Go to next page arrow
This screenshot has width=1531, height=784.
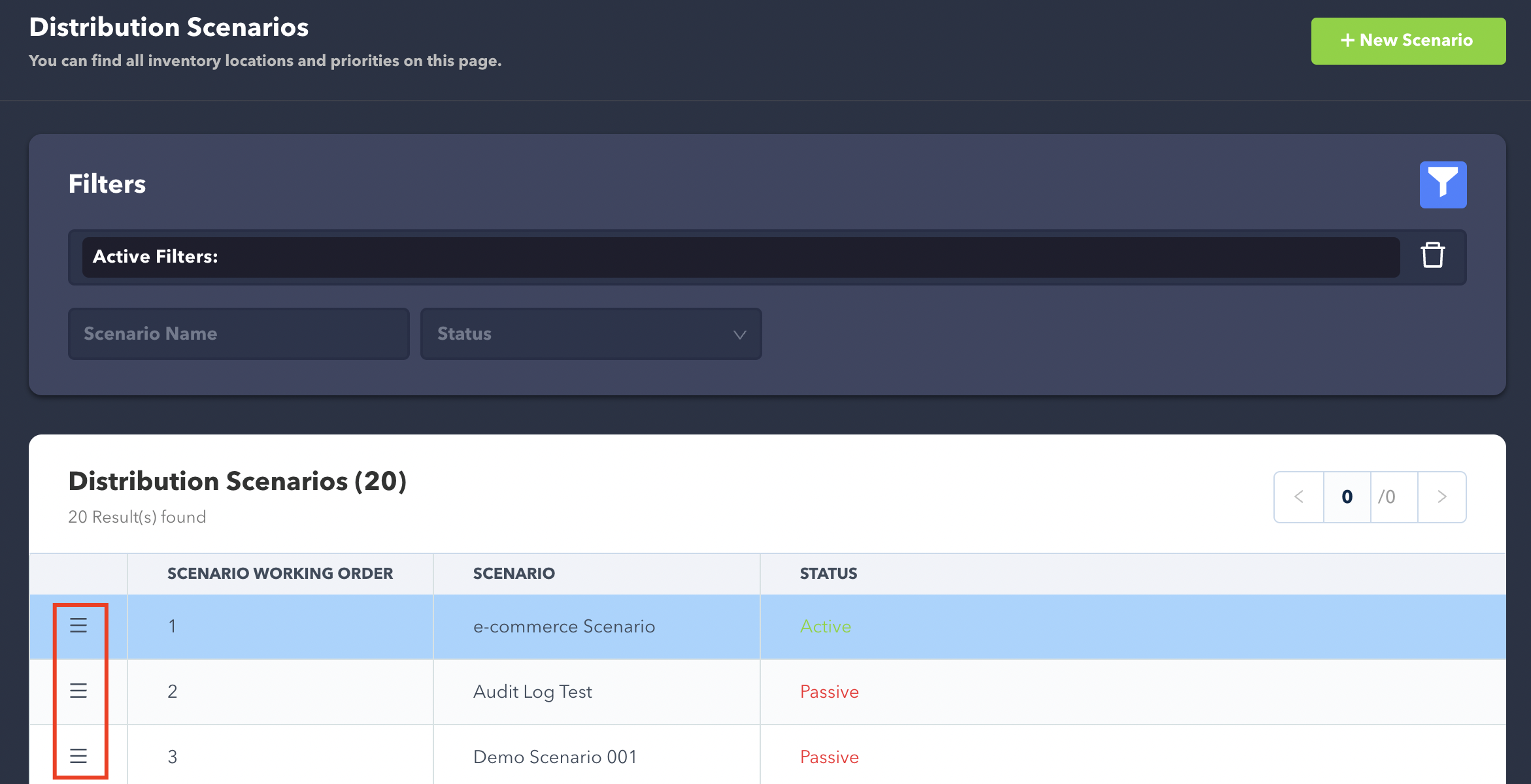click(x=1441, y=497)
